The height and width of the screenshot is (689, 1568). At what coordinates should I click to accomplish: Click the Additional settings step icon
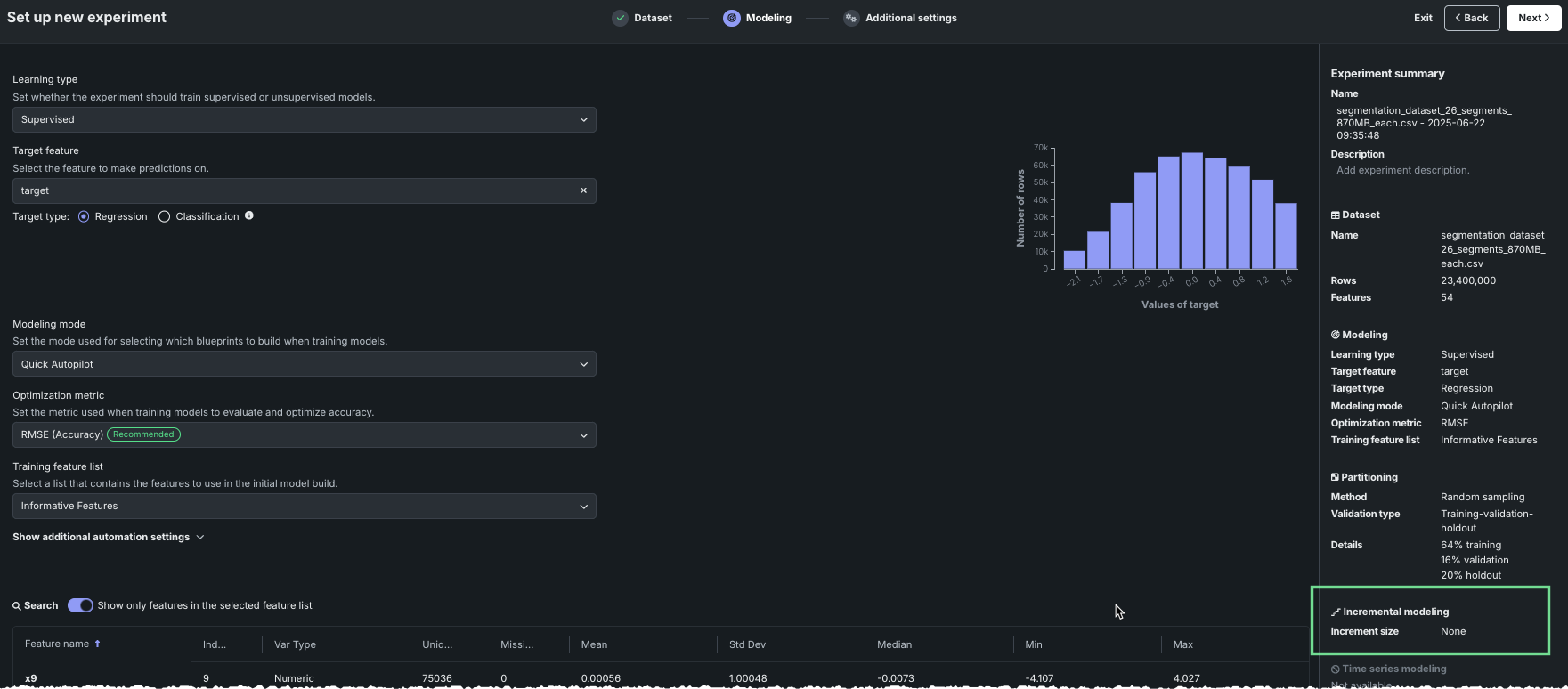(x=851, y=18)
